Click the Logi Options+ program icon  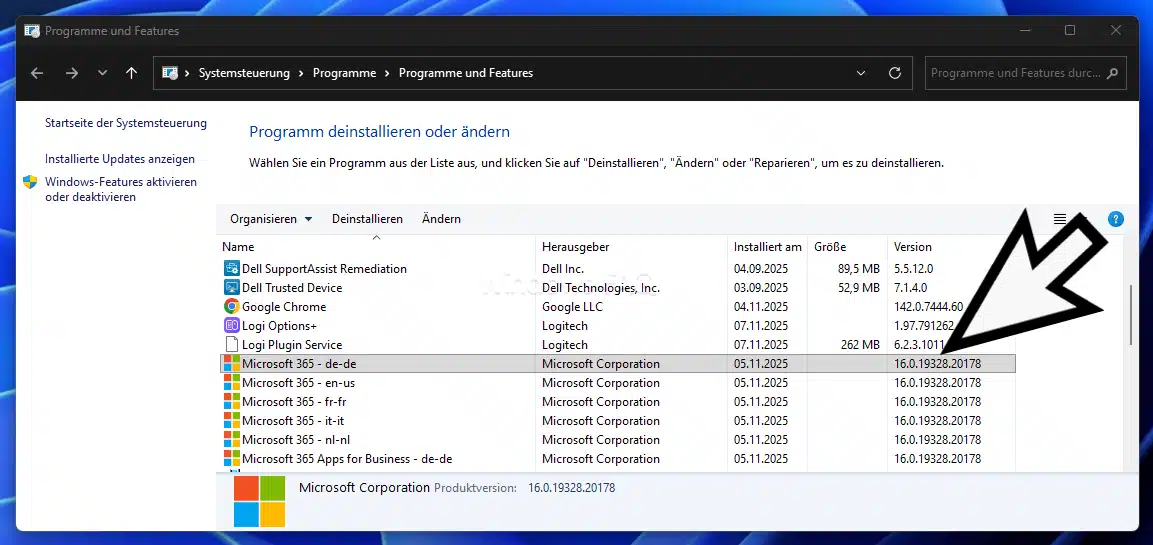tap(231, 326)
